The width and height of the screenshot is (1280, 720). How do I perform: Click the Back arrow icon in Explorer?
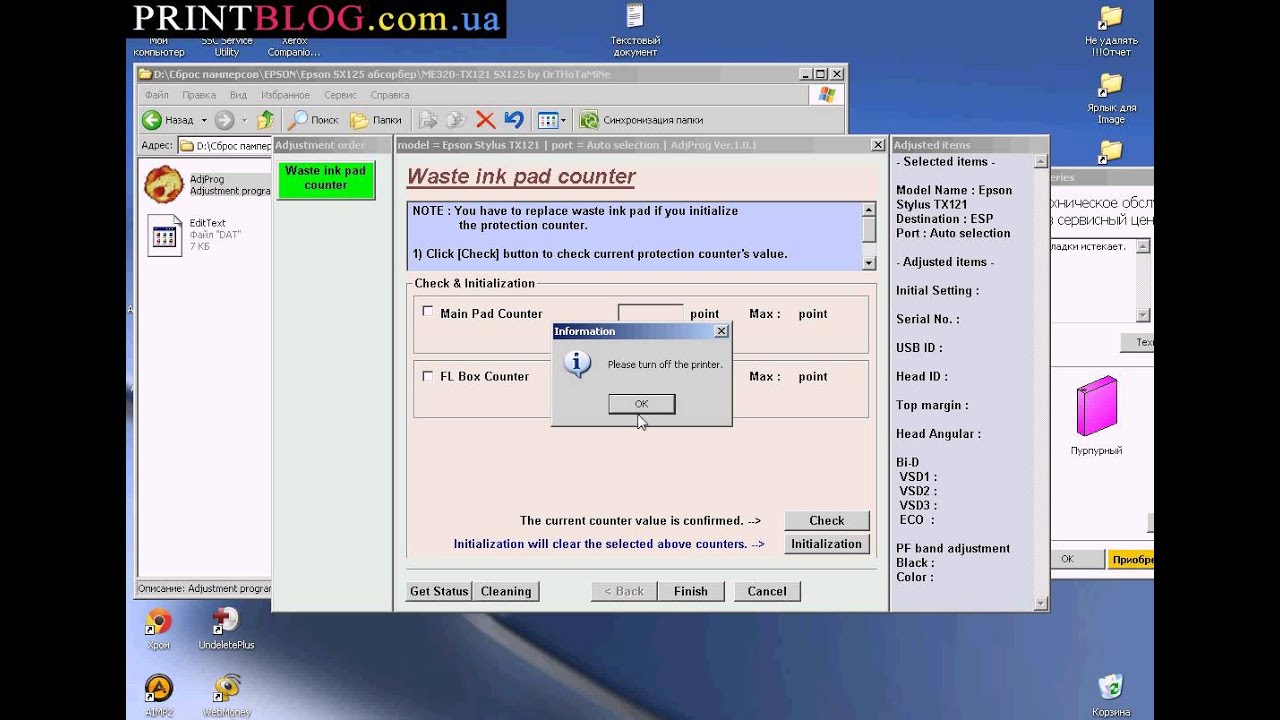pos(152,120)
